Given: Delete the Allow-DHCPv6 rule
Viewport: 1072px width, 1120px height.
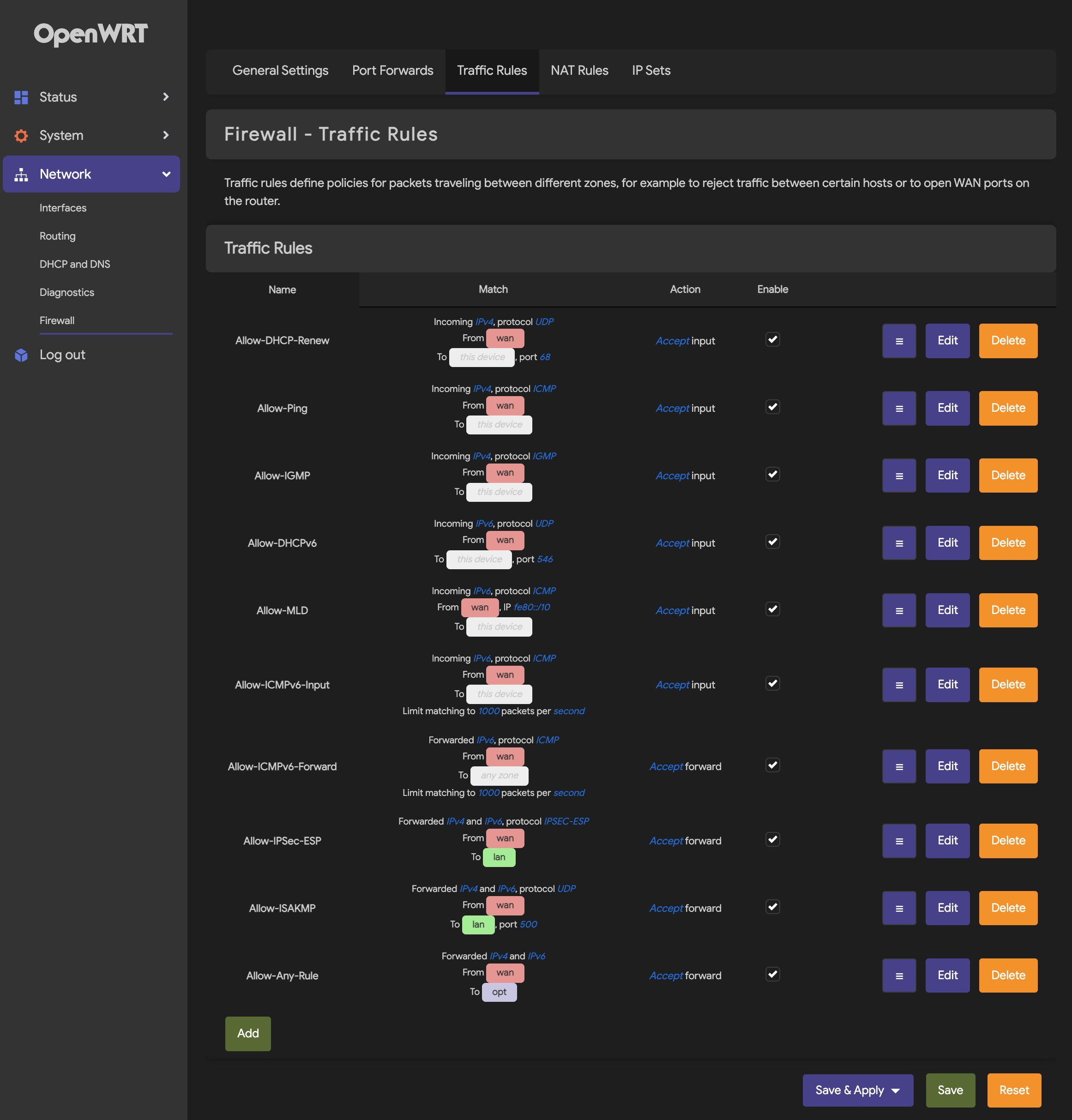Looking at the screenshot, I should [1008, 543].
